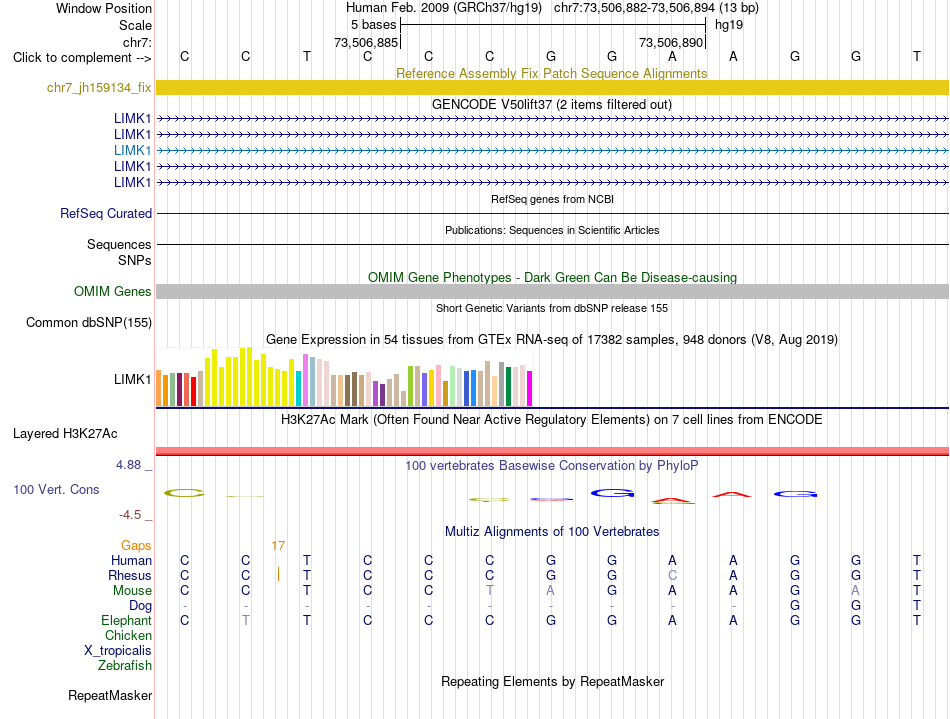Click the 5 bases scale bar label
Image resolution: width=950 pixels, height=719 pixels.
tap(373, 25)
